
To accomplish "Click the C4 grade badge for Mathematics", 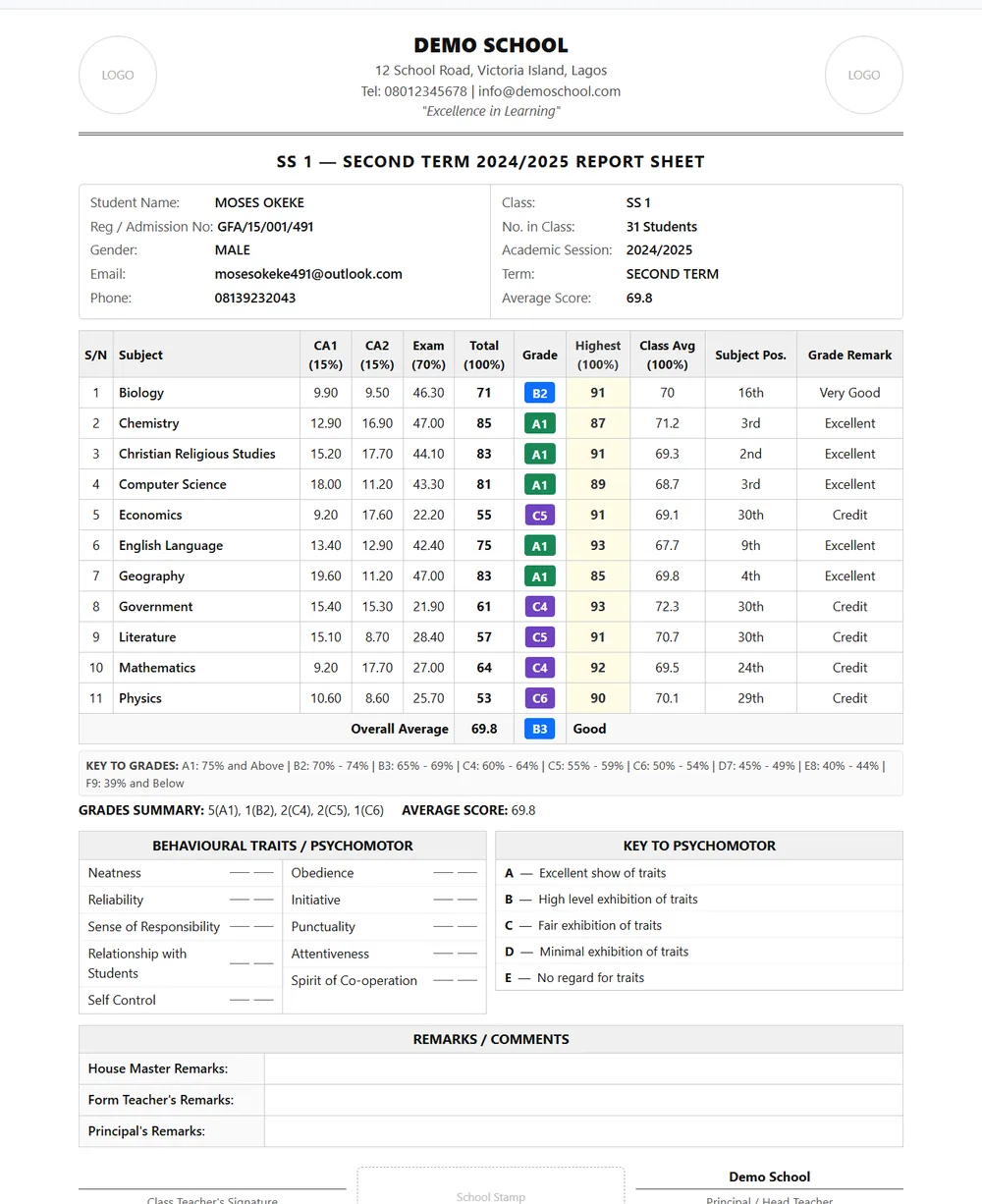I will click(540, 667).
